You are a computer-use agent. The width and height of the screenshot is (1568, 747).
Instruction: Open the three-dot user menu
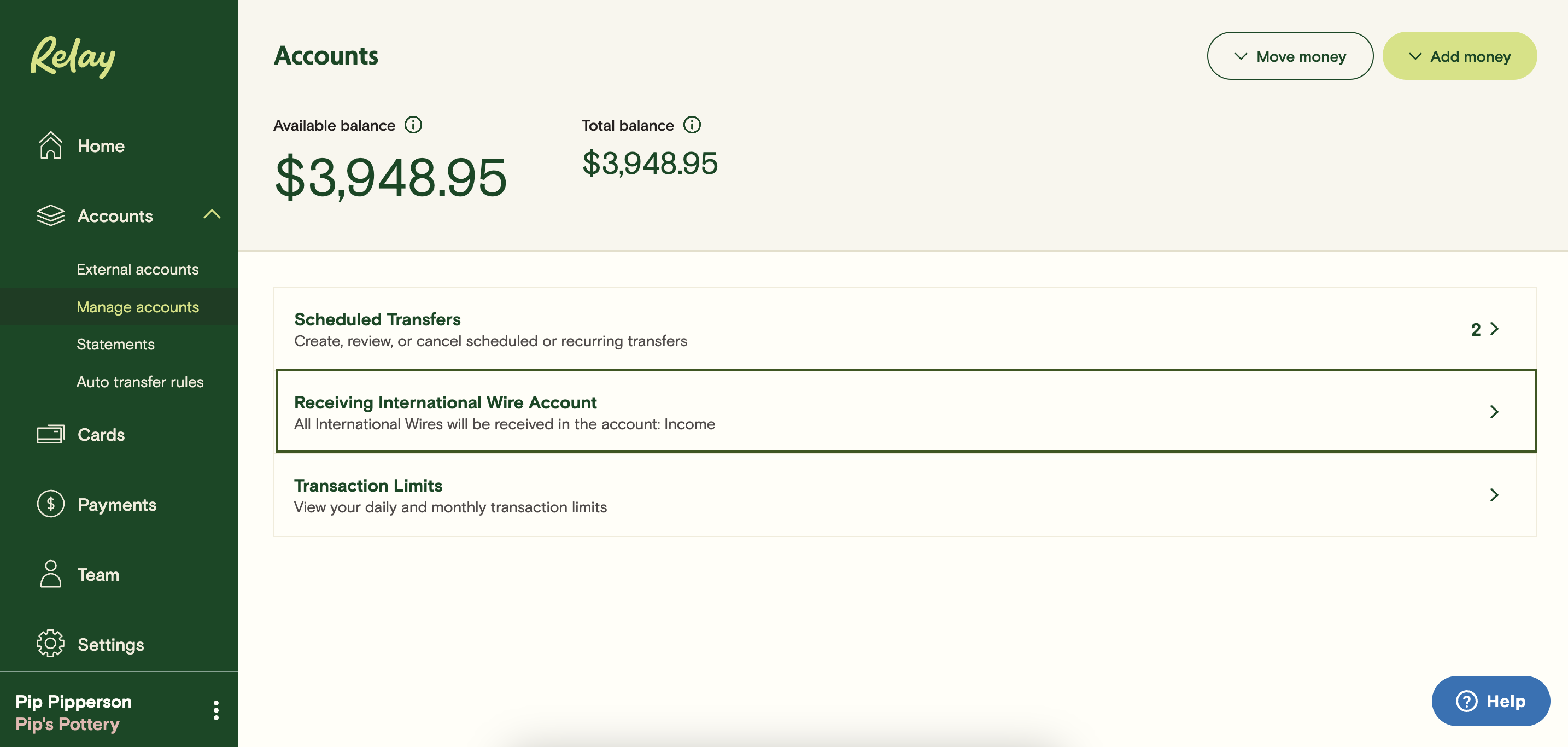(216, 710)
